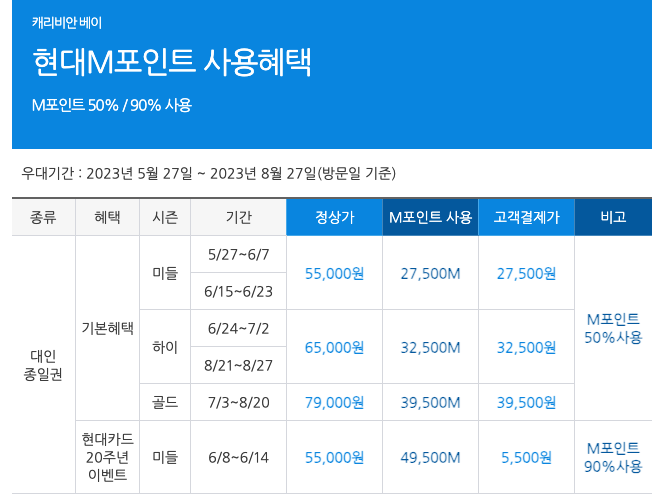Click the '고객결제가' column header
This screenshot has height=495, width=660.
[x=527, y=217]
